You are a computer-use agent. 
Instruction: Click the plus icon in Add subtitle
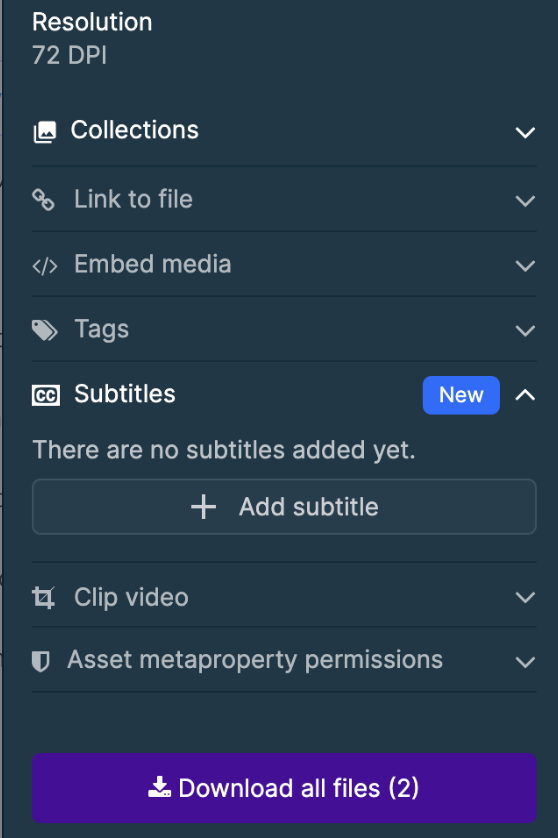204,507
